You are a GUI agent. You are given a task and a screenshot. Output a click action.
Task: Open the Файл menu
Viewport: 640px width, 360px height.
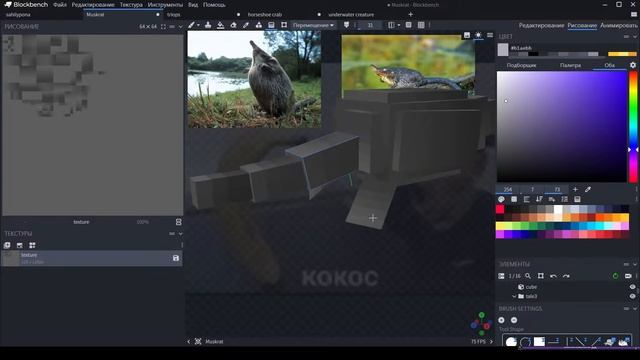pos(60,4)
